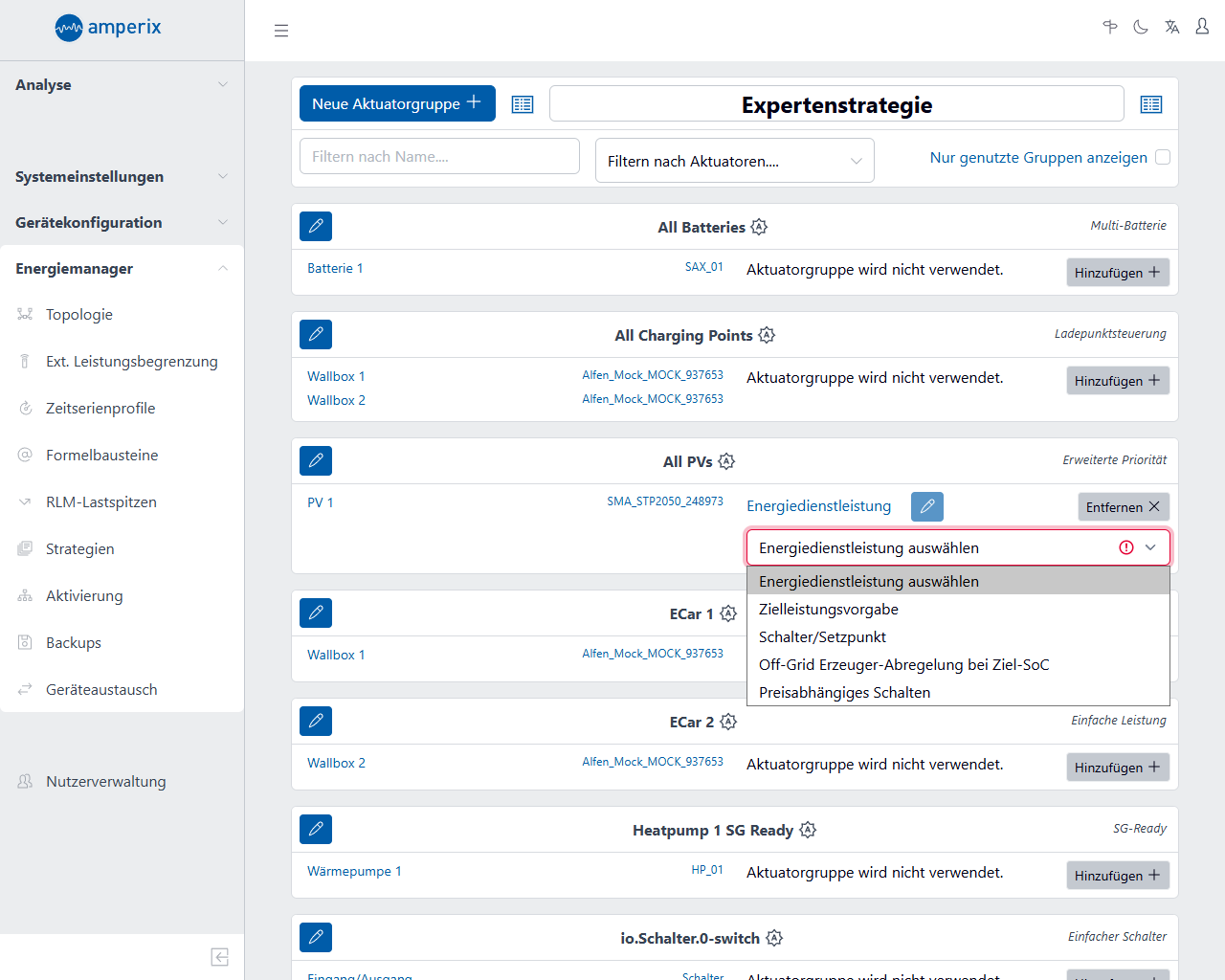Click edit pencil for All Batteries group
This screenshot has width=1225, height=980.
[x=316, y=226]
